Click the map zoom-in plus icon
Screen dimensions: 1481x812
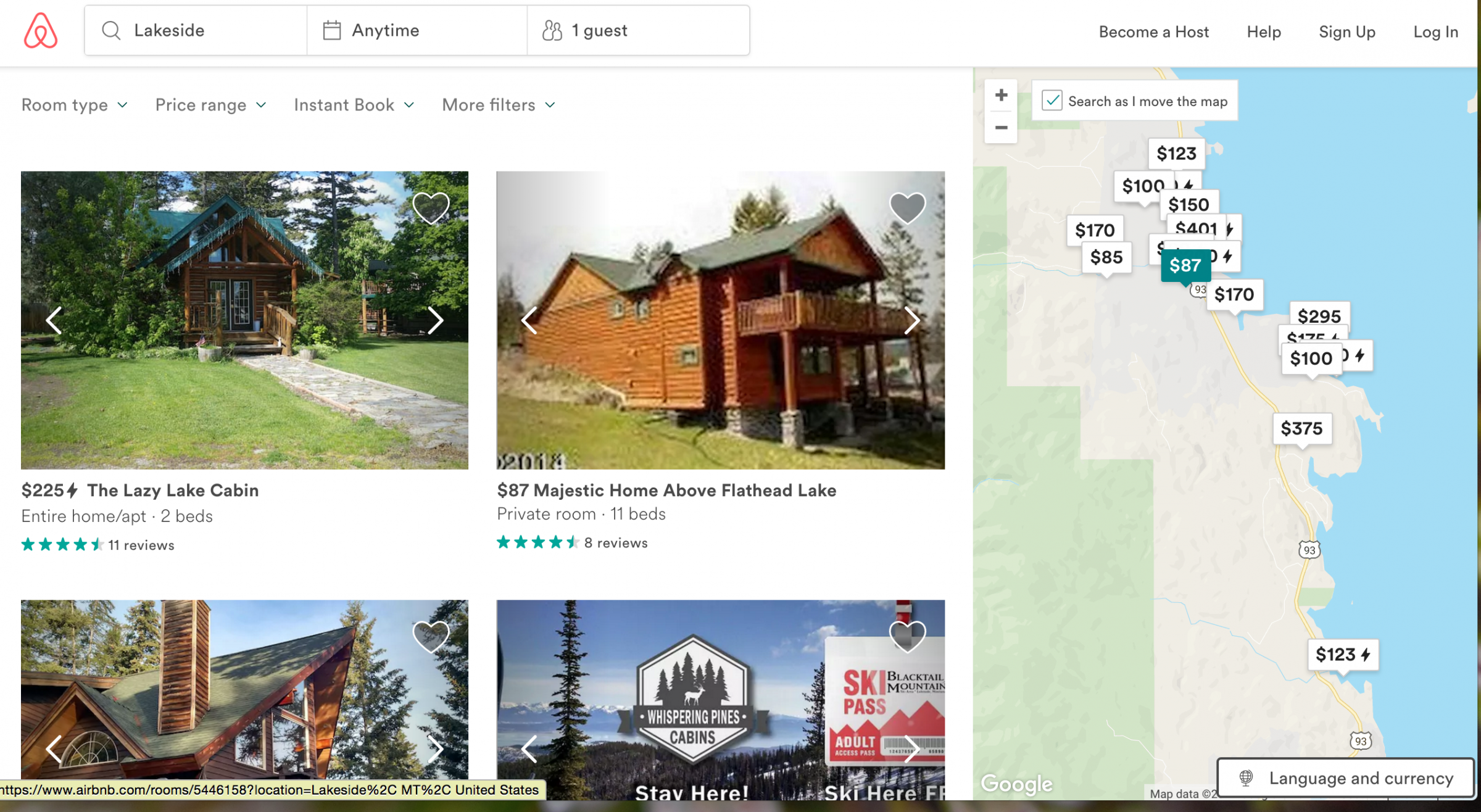(x=1001, y=95)
